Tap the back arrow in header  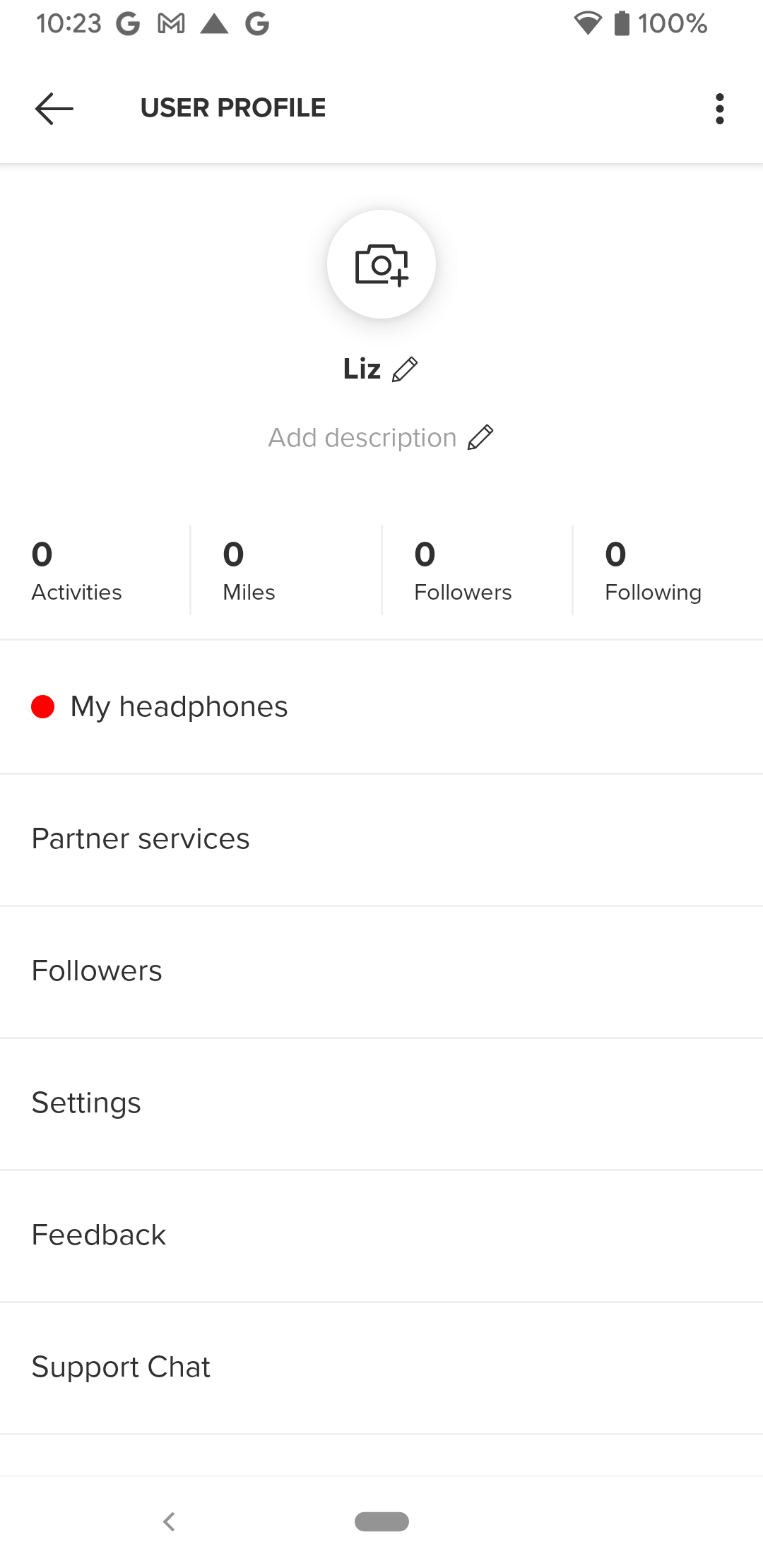point(54,109)
